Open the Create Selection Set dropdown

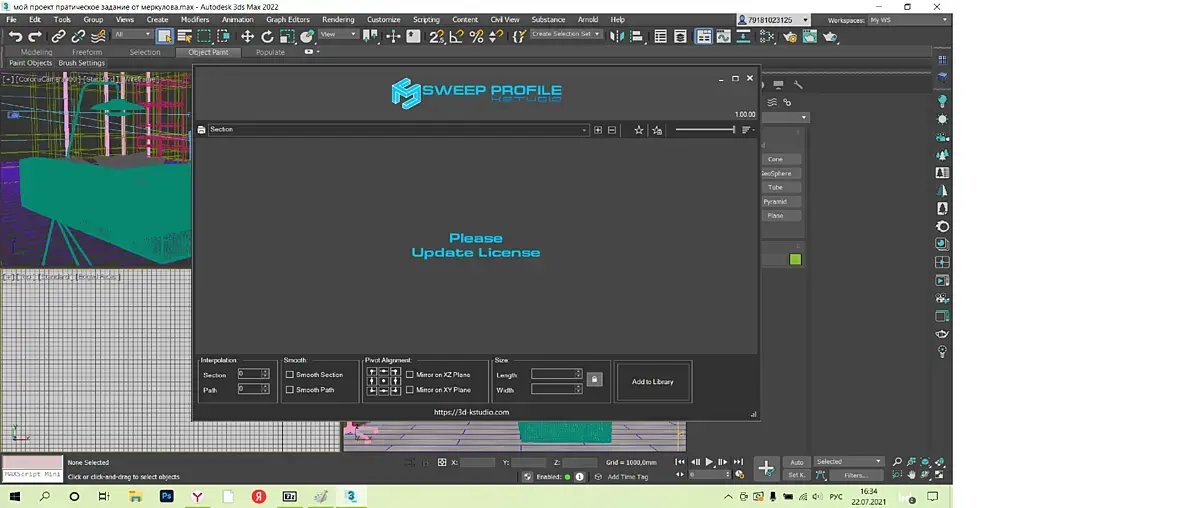click(566, 35)
